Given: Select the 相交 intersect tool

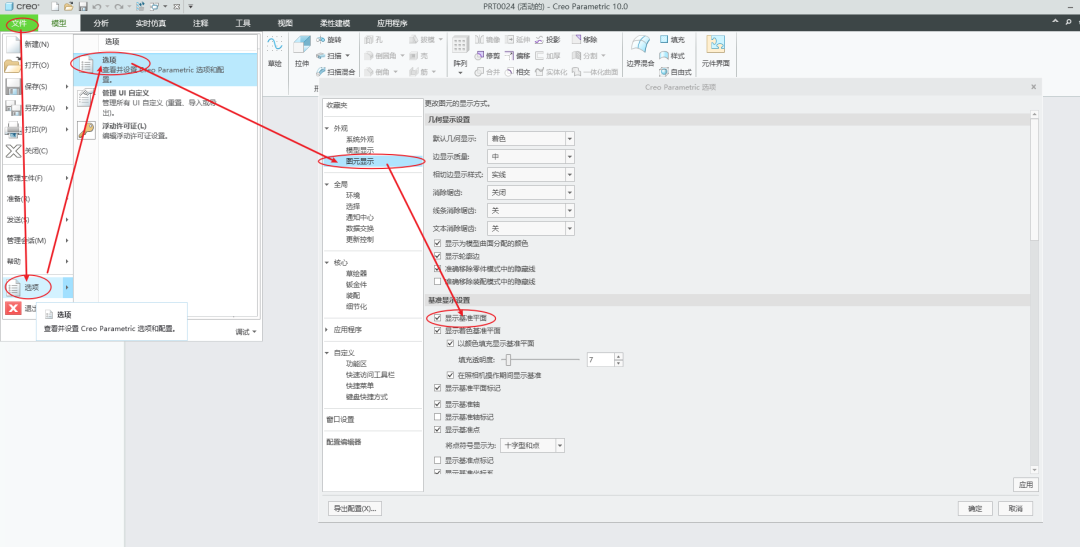Looking at the screenshot, I should pos(517,72).
